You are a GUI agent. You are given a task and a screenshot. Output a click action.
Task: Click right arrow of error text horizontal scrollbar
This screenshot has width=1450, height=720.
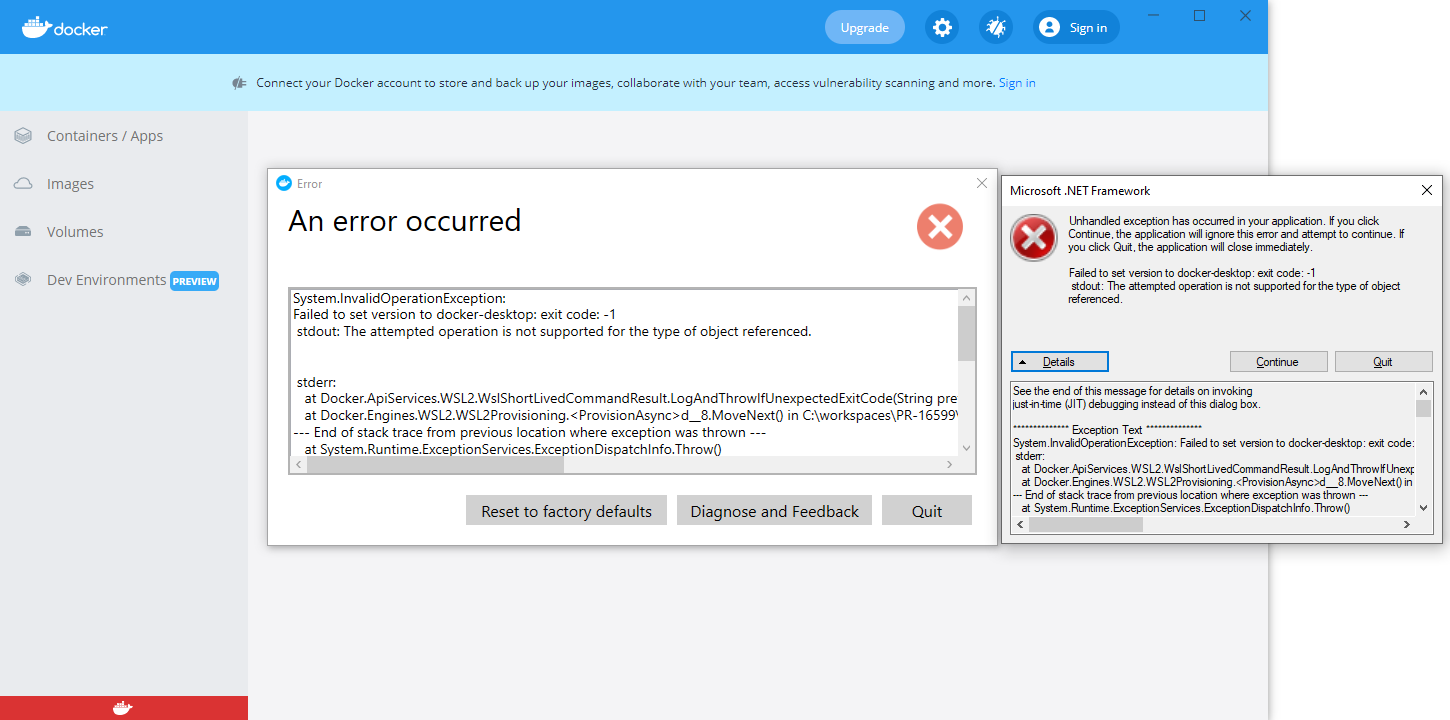tap(949, 465)
